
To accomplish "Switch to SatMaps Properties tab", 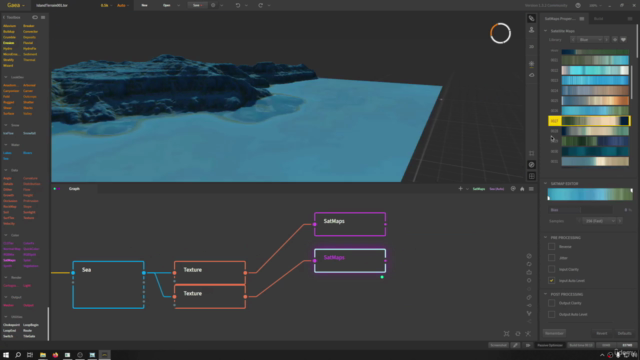I will coord(560,19).
